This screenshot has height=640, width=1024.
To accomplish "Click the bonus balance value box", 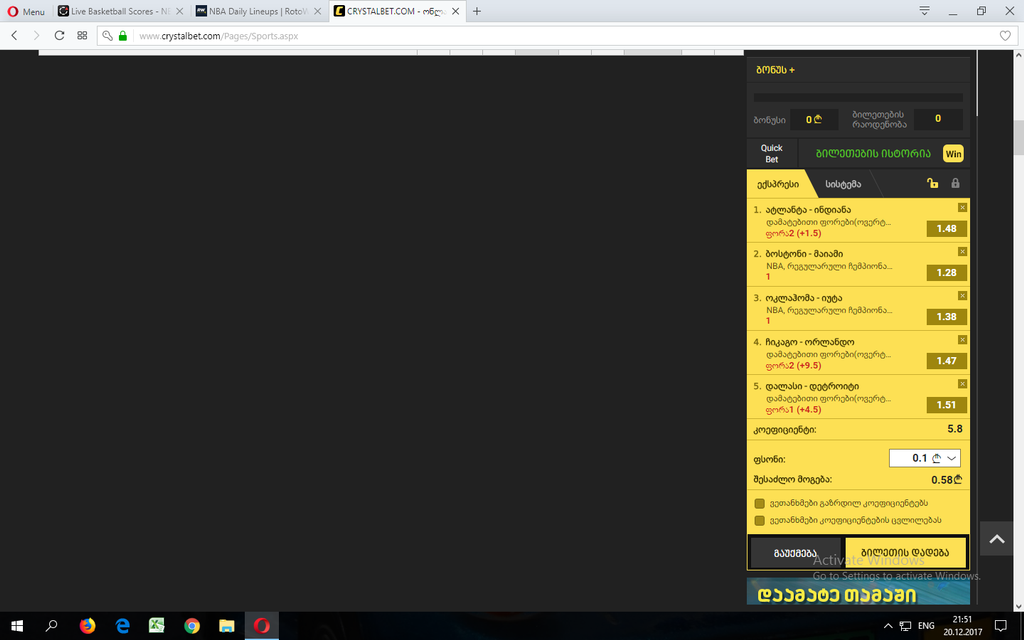I will click(814, 120).
